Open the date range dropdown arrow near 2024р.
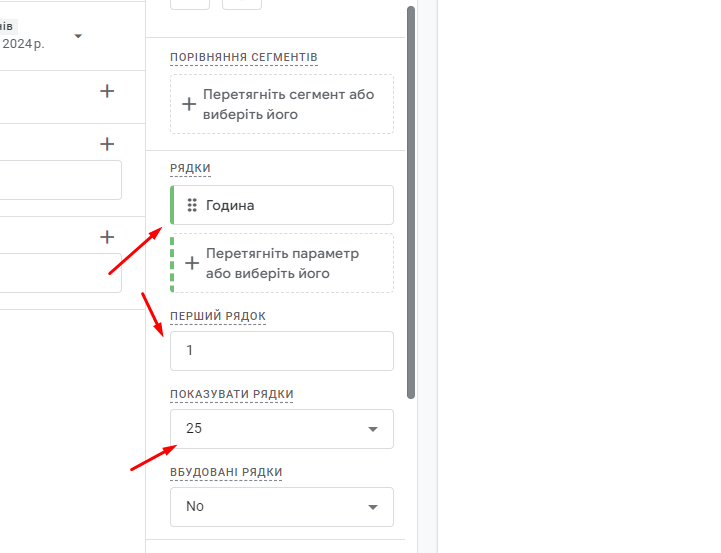The image size is (721, 553). click(x=78, y=36)
